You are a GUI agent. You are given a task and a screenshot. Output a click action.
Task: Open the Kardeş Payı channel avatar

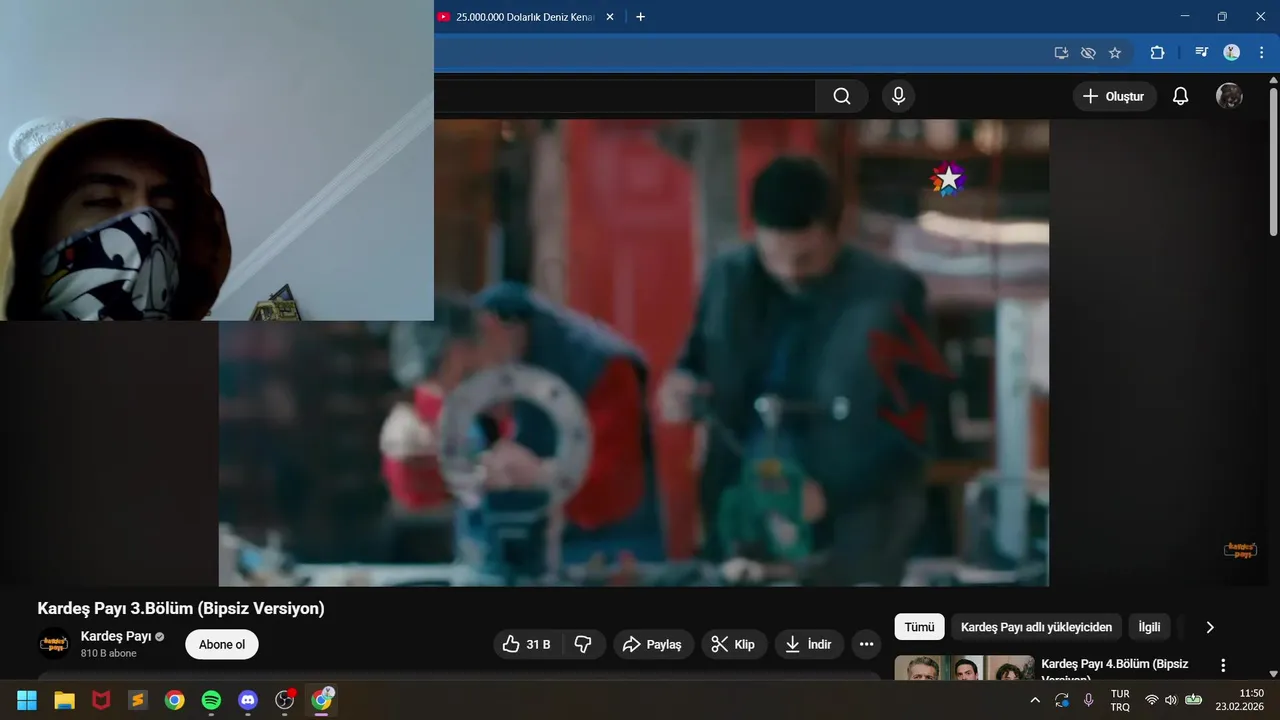pos(54,644)
